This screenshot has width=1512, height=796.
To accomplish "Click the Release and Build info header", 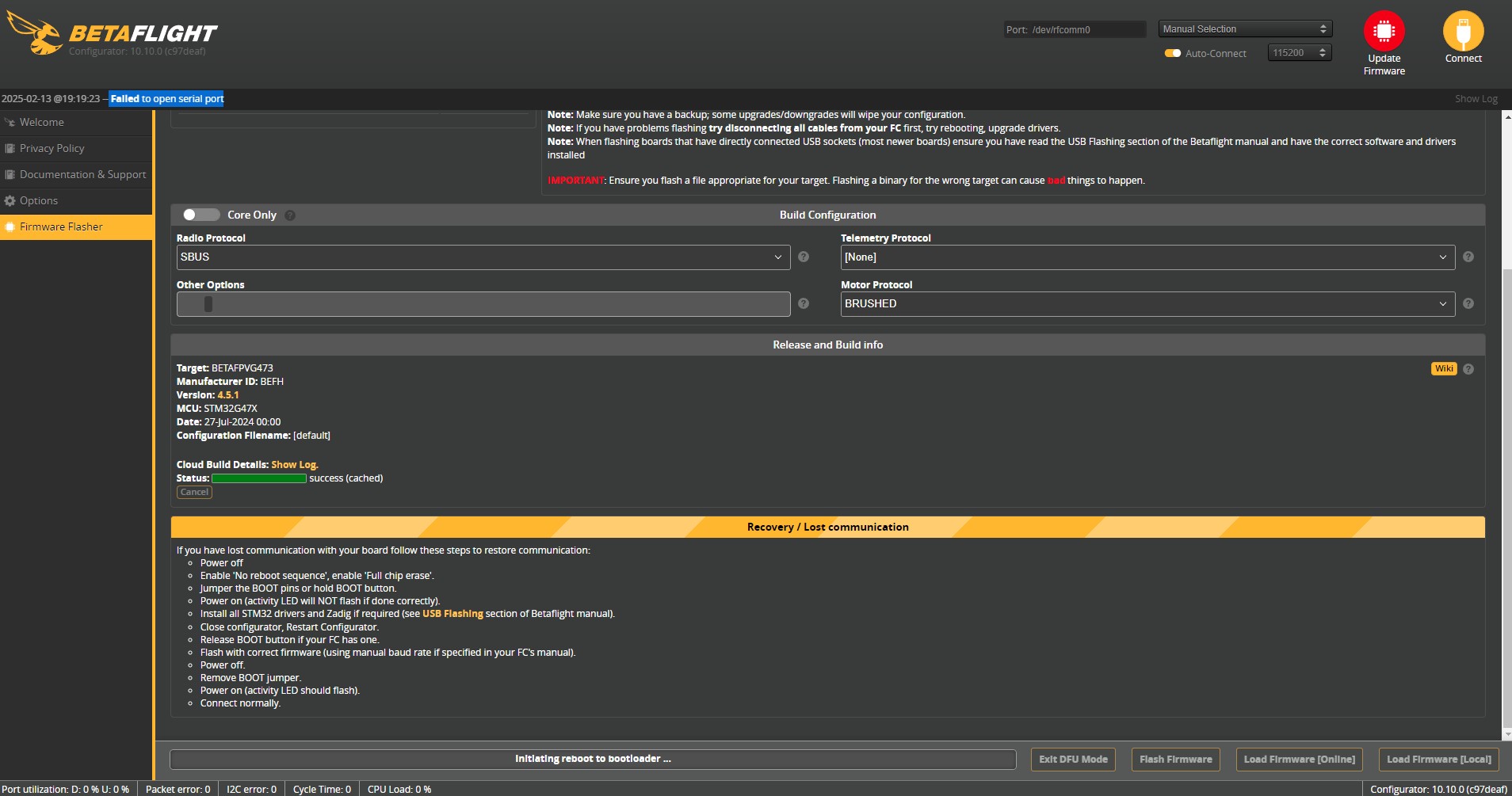I will pos(828,345).
